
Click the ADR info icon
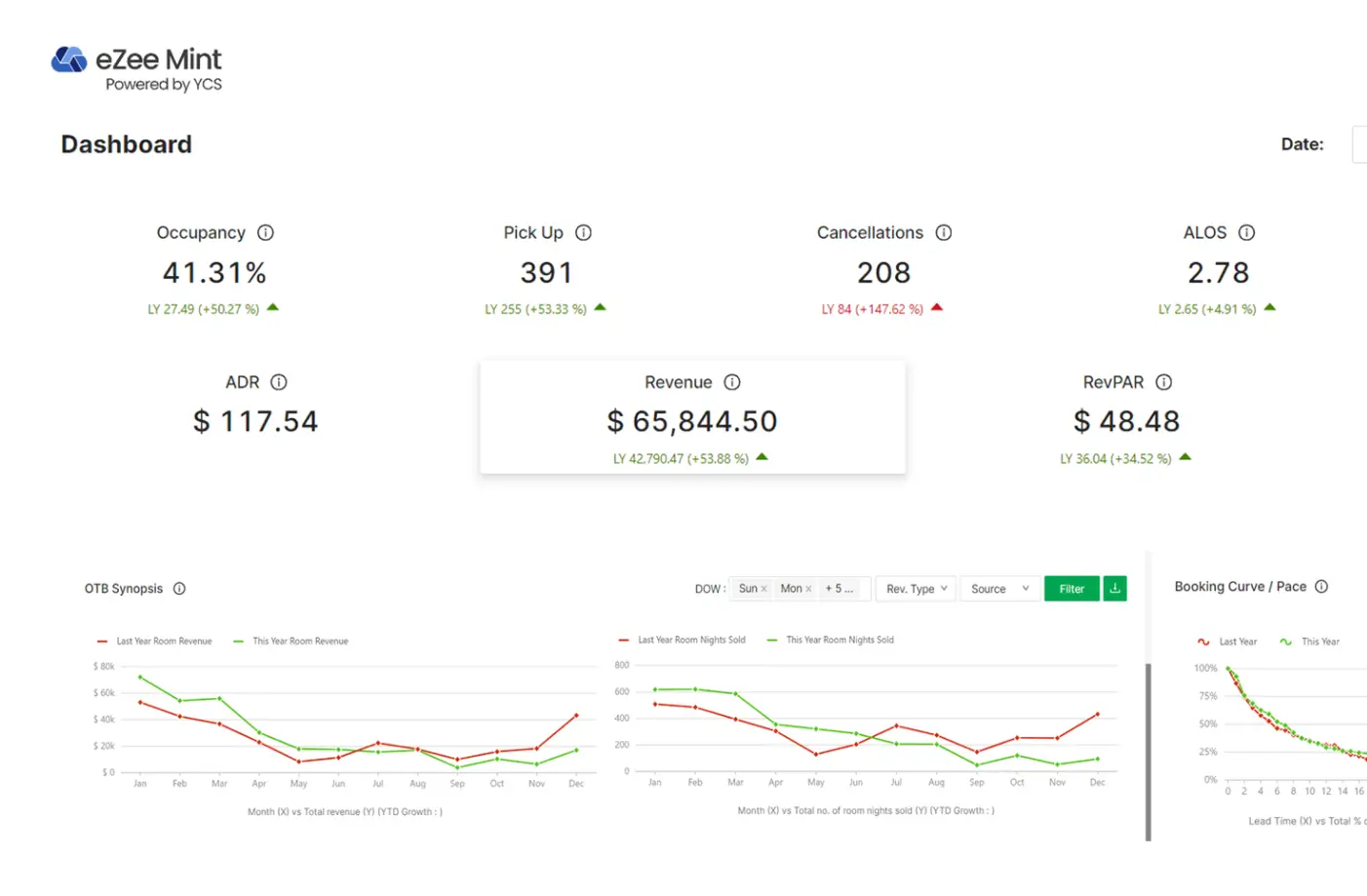click(x=279, y=382)
